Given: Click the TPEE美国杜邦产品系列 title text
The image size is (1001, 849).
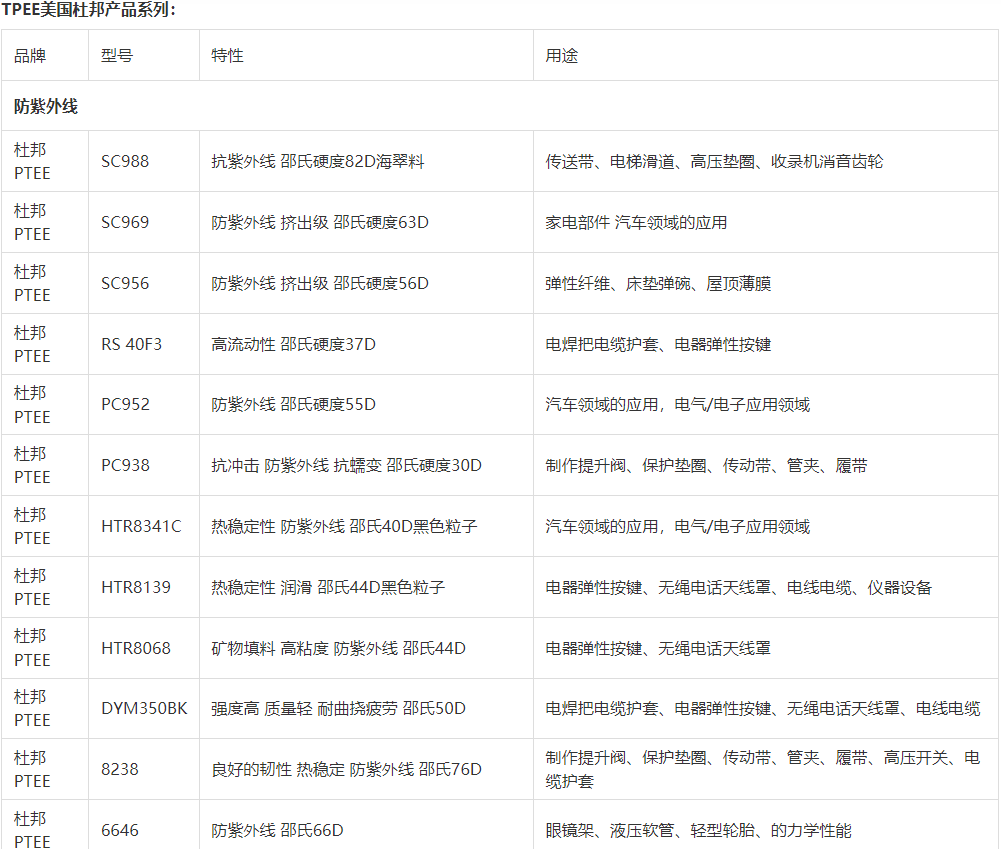Looking at the screenshot, I should coord(89,10).
